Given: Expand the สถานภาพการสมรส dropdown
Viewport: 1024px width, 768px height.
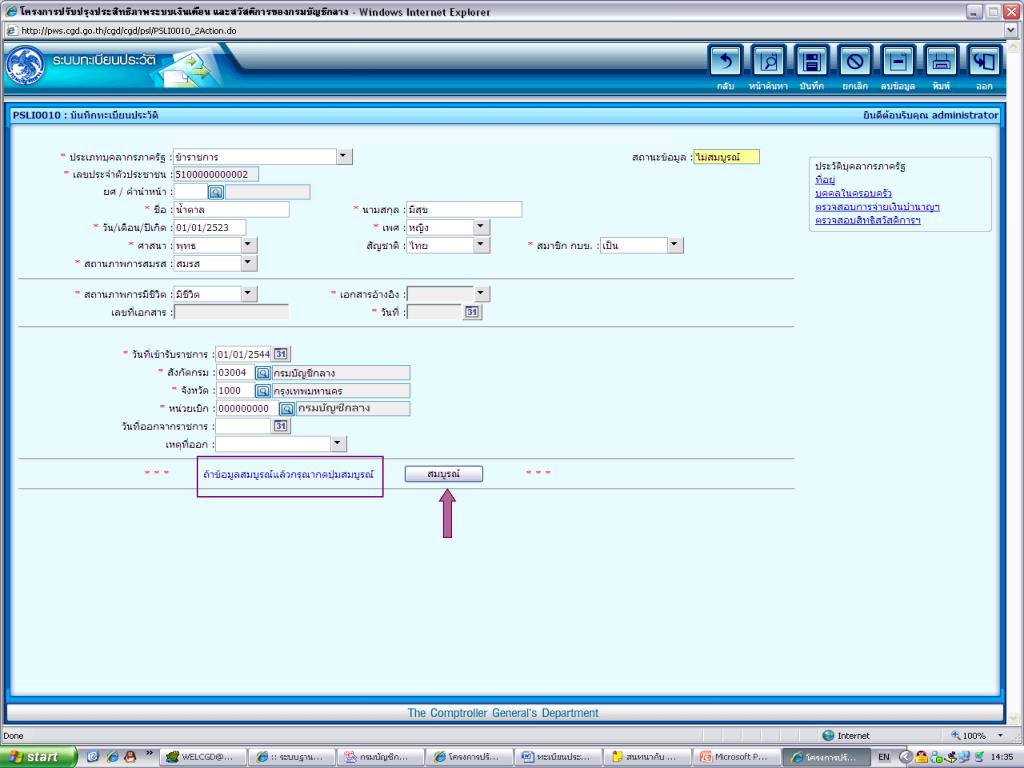Looking at the screenshot, I should point(249,263).
